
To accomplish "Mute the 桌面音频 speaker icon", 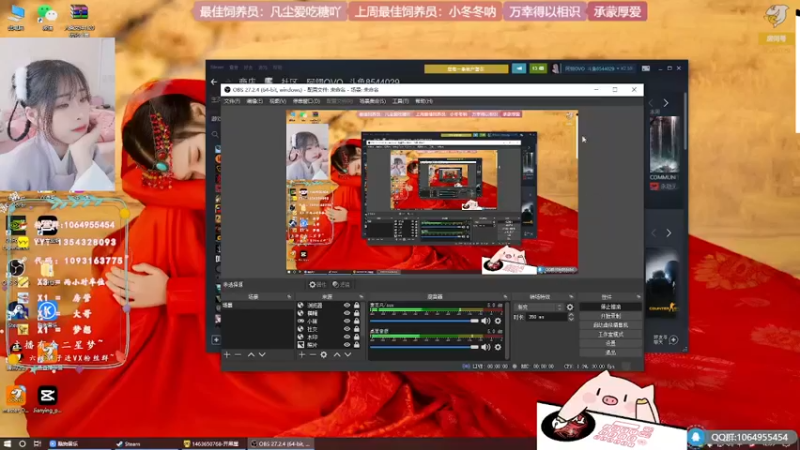I will [x=485, y=347].
